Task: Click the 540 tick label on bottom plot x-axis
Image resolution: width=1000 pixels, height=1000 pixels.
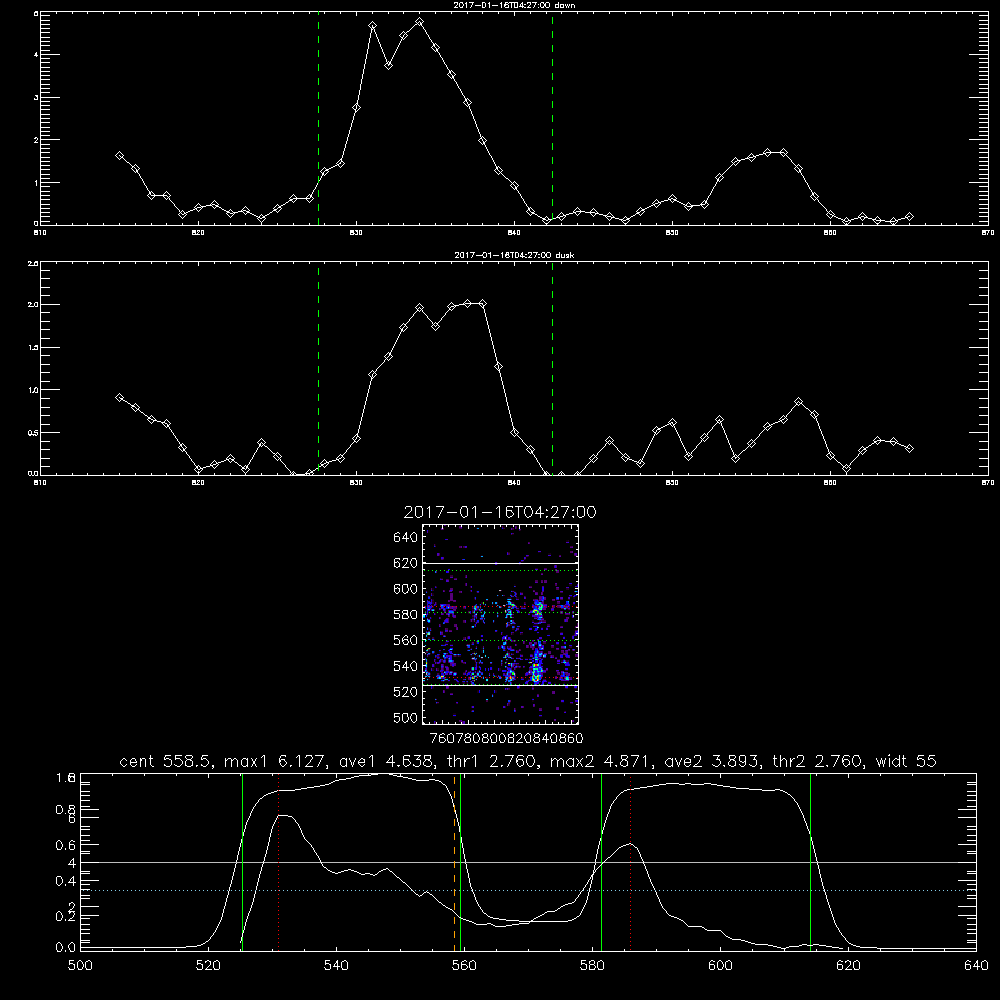Action: (x=336, y=966)
